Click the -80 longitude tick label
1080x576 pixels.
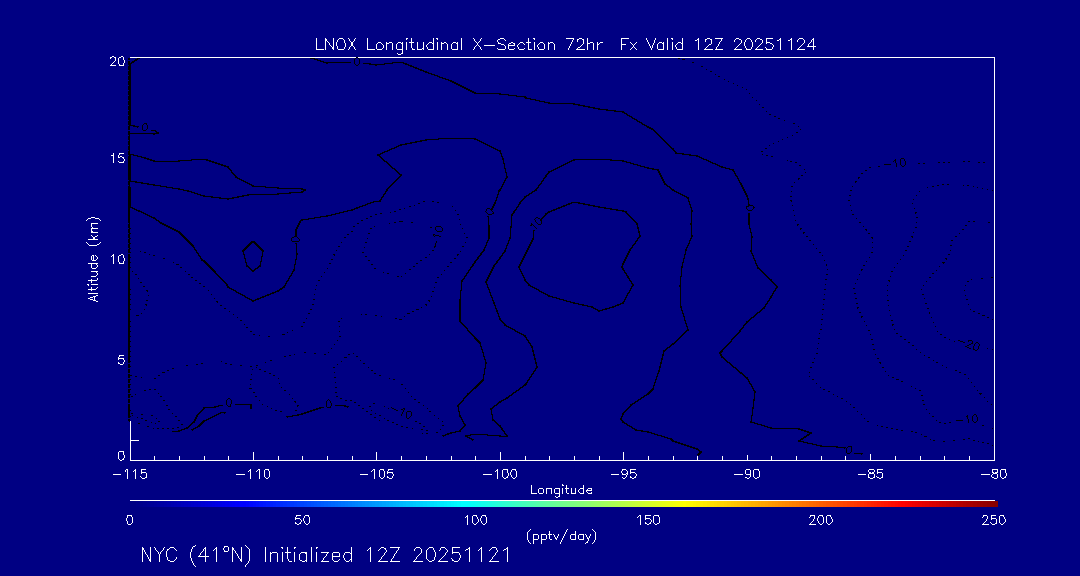992,473
